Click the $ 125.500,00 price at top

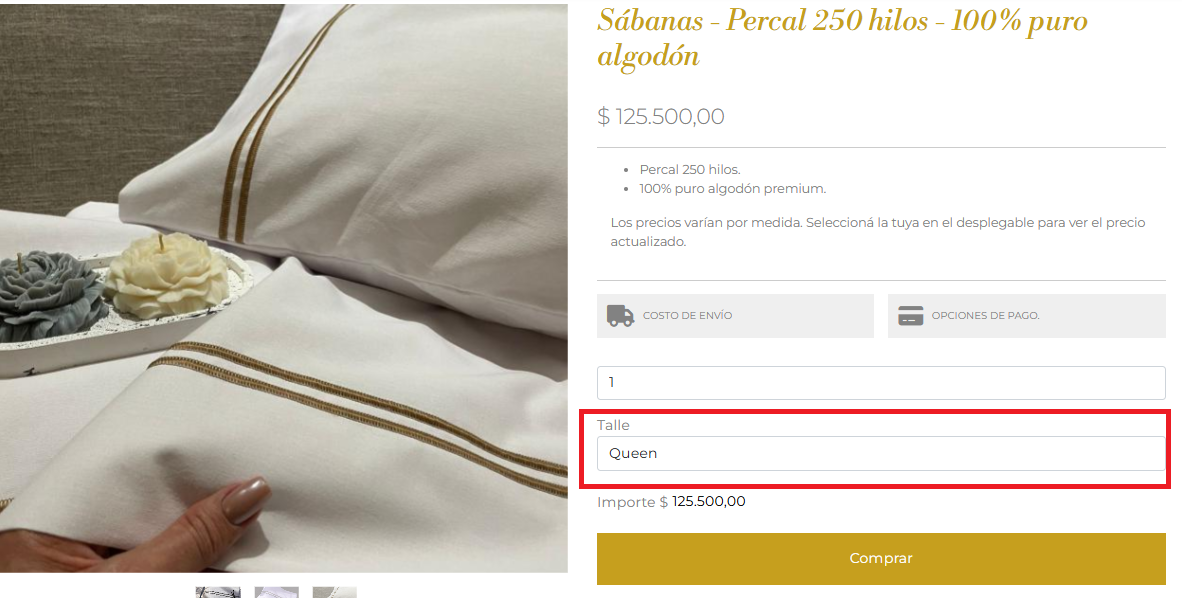(660, 116)
